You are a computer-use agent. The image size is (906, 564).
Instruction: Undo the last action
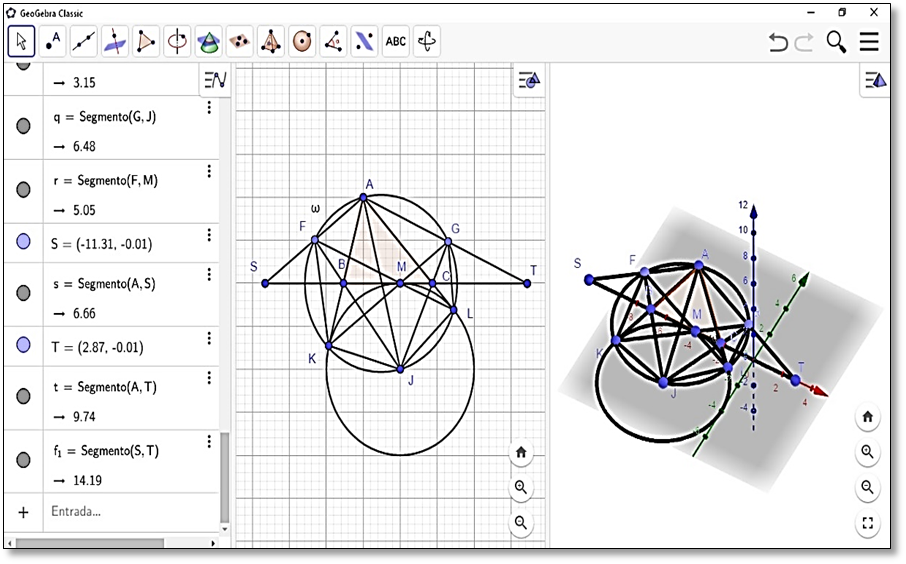(x=778, y=42)
